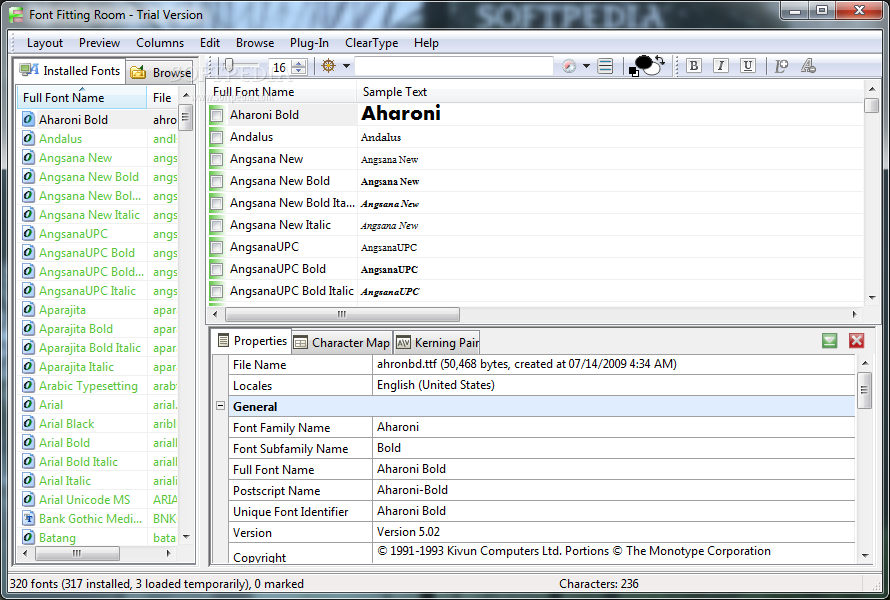This screenshot has height=600, width=890.
Task: Click the horizontal lines list icon
Action: 606,66
